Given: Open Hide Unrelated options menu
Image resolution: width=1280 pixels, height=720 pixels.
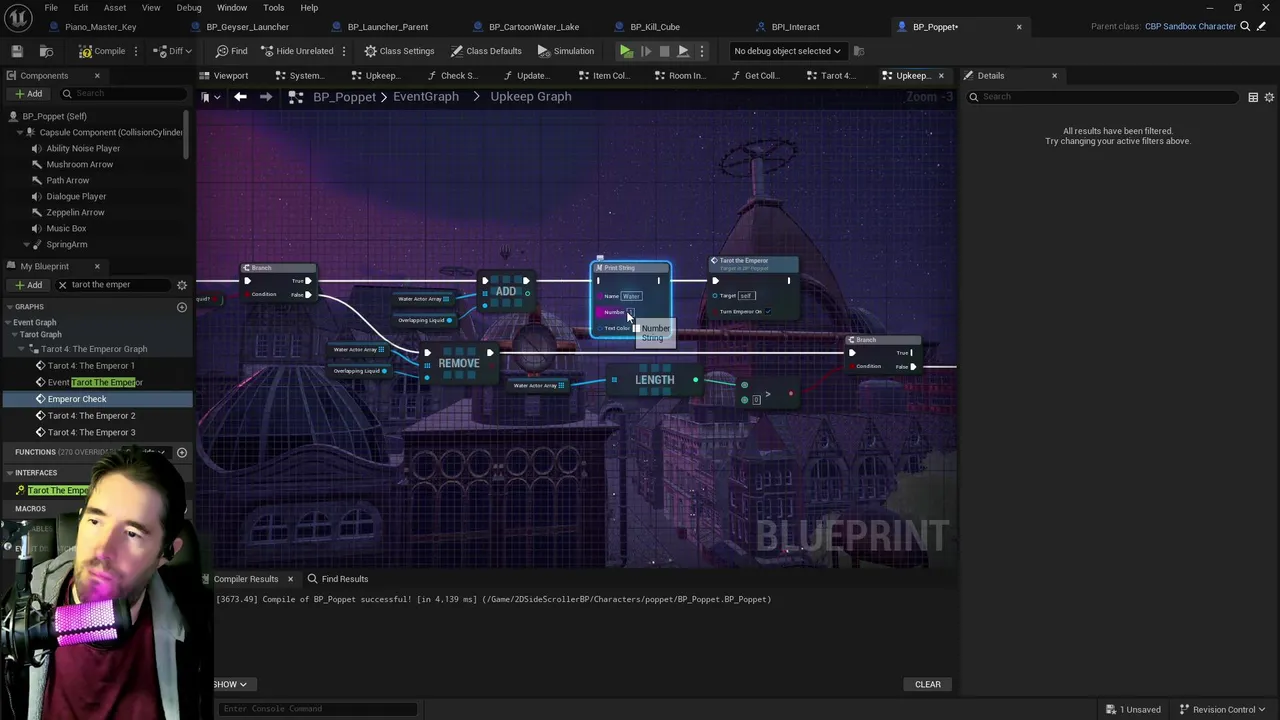Looking at the screenshot, I should [344, 51].
